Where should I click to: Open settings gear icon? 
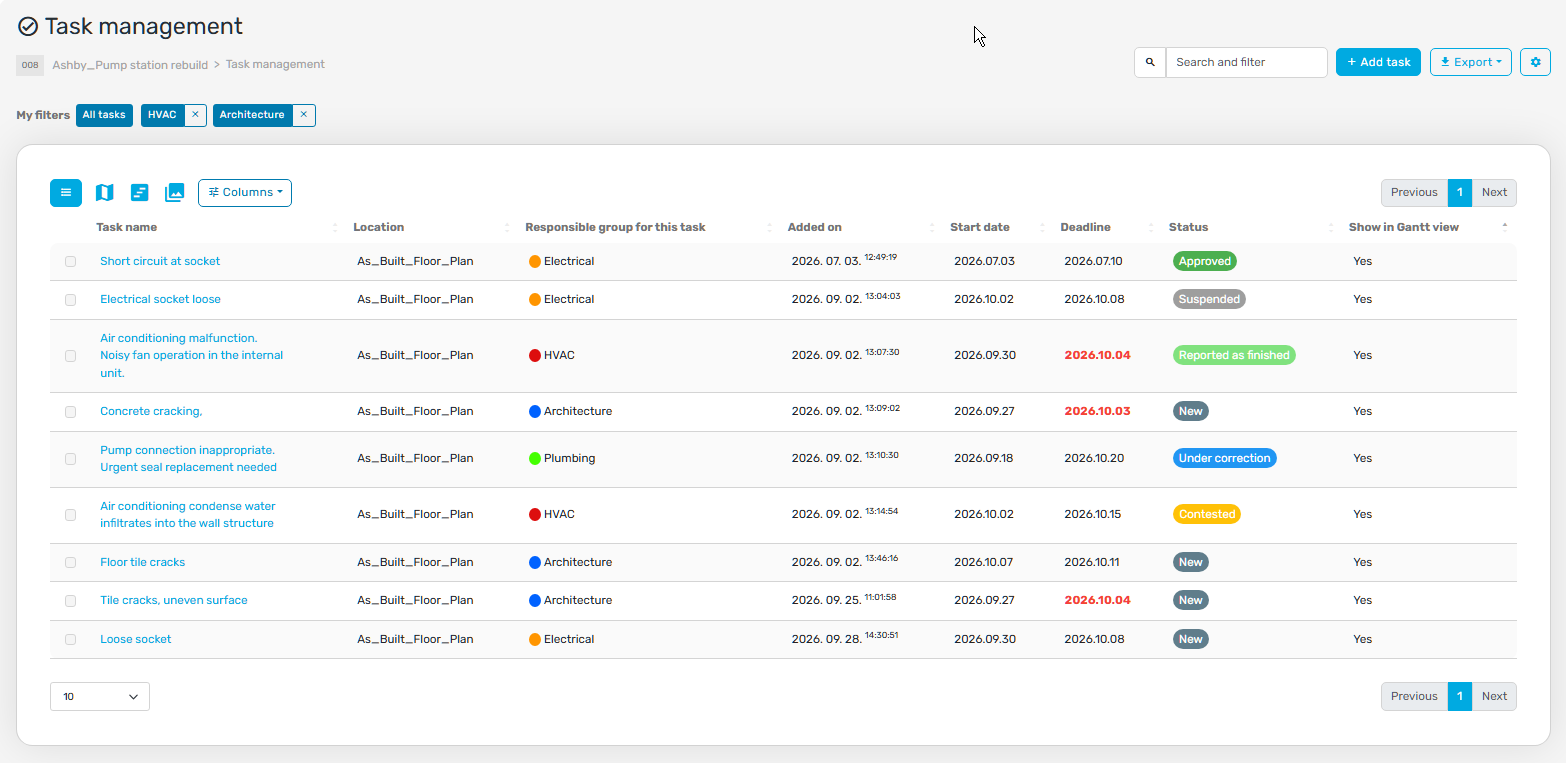point(1535,62)
